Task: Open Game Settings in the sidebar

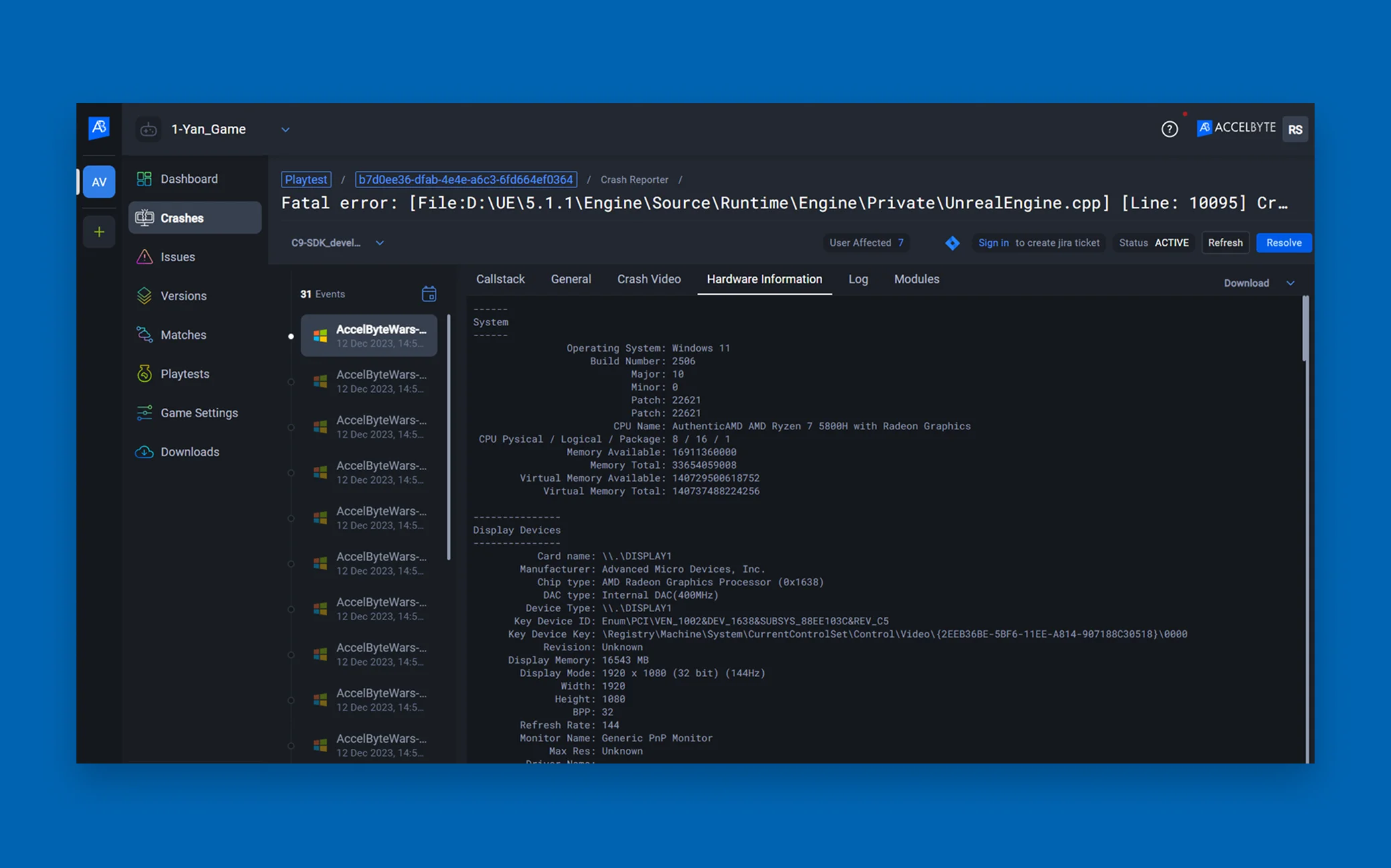Action: (x=195, y=413)
